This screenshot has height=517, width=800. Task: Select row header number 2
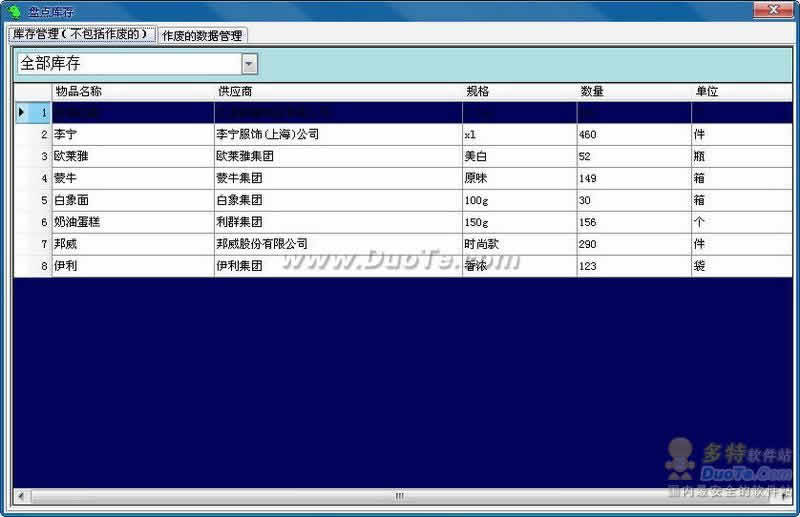pyautogui.click(x=33, y=135)
